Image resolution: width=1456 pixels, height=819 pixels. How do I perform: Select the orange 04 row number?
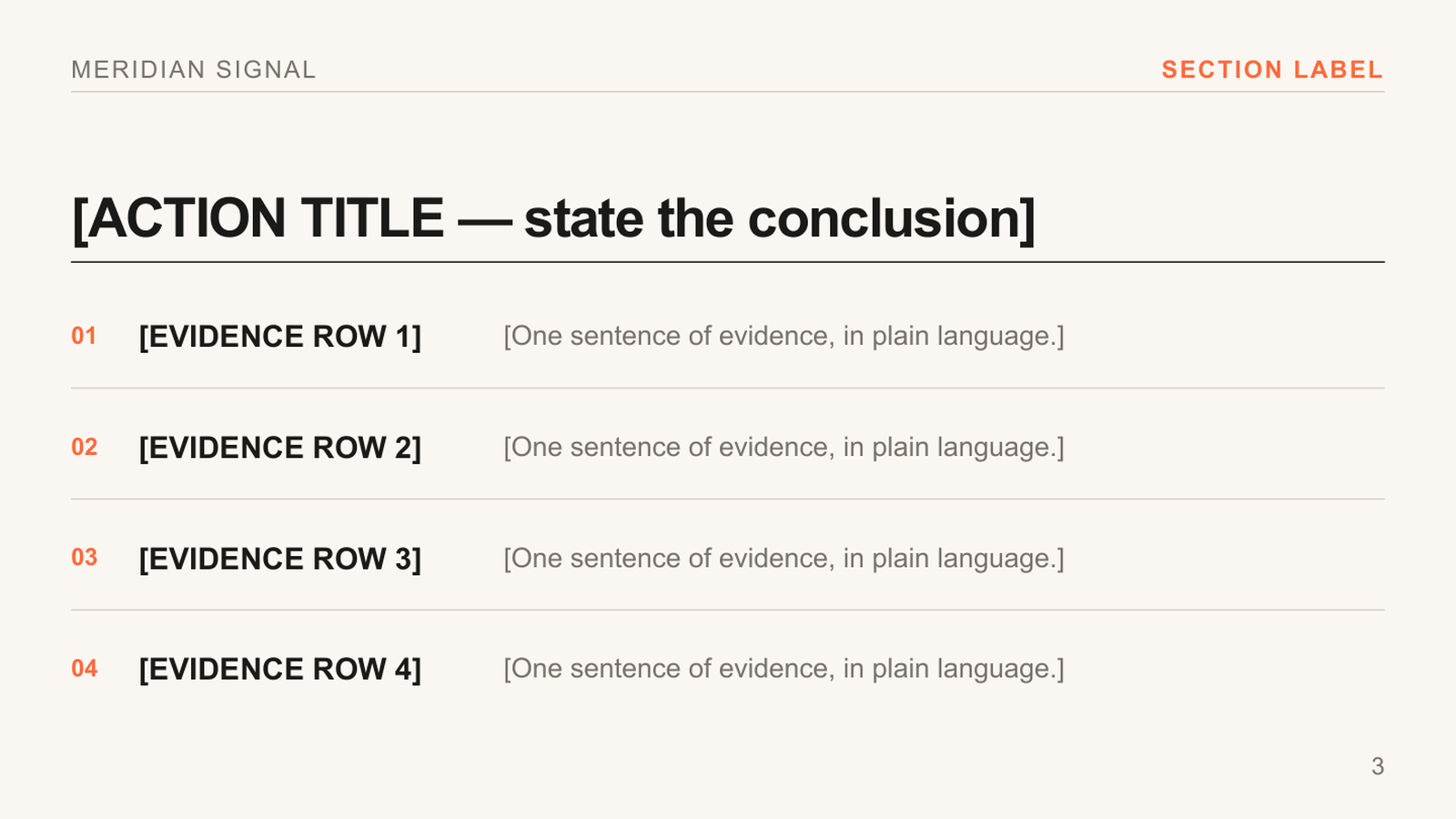pos(84,668)
